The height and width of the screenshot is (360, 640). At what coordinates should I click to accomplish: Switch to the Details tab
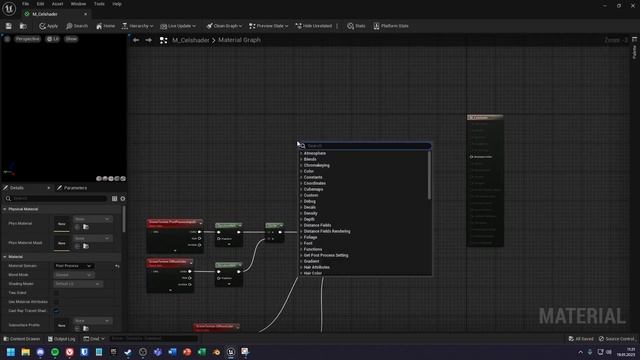[x=16, y=188]
